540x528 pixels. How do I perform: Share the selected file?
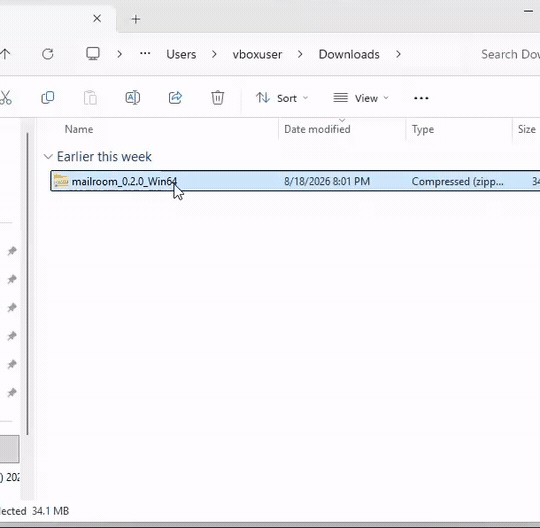coord(175,98)
